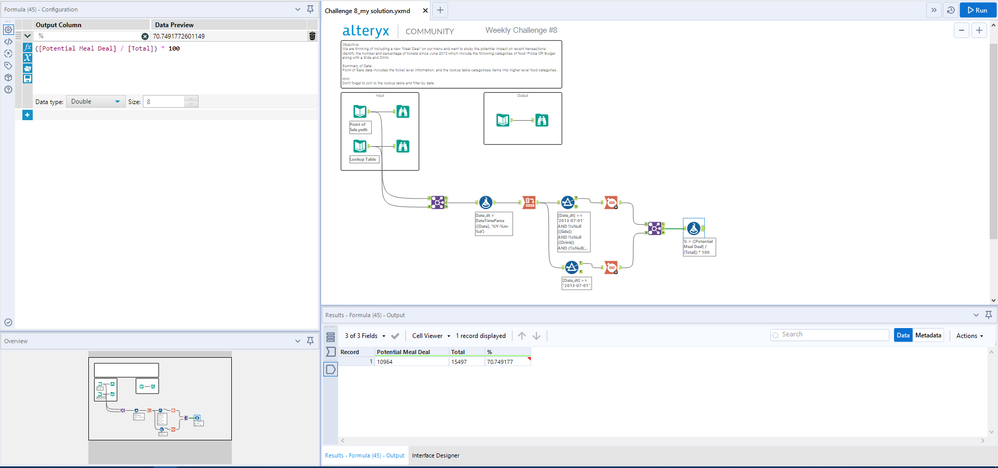
Task: Add a new expression with plus button
Action: coord(27,115)
